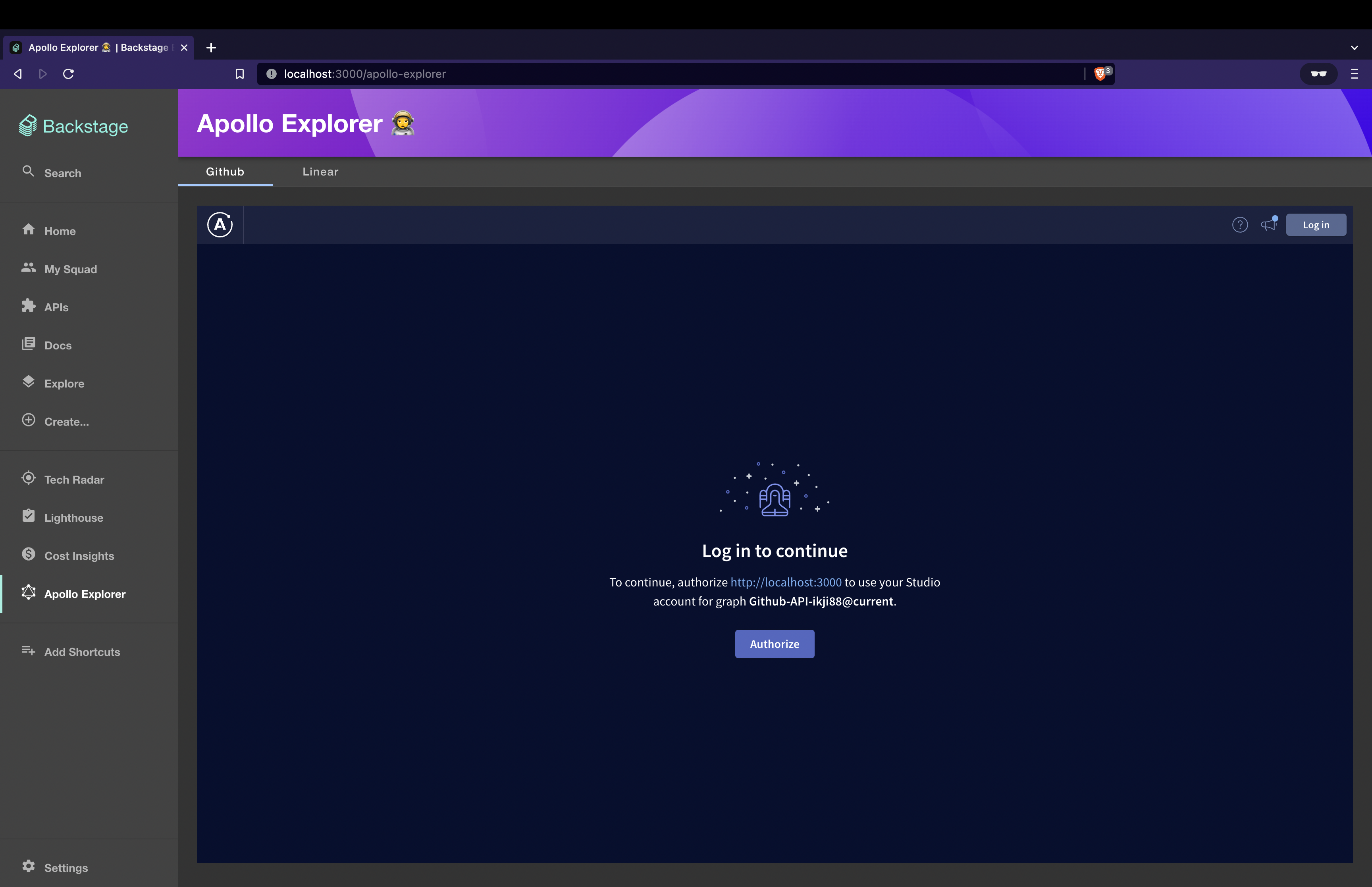The height and width of the screenshot is (887, 1372).
Task: Switch to the Github tab
Action: tap(225, 172)
